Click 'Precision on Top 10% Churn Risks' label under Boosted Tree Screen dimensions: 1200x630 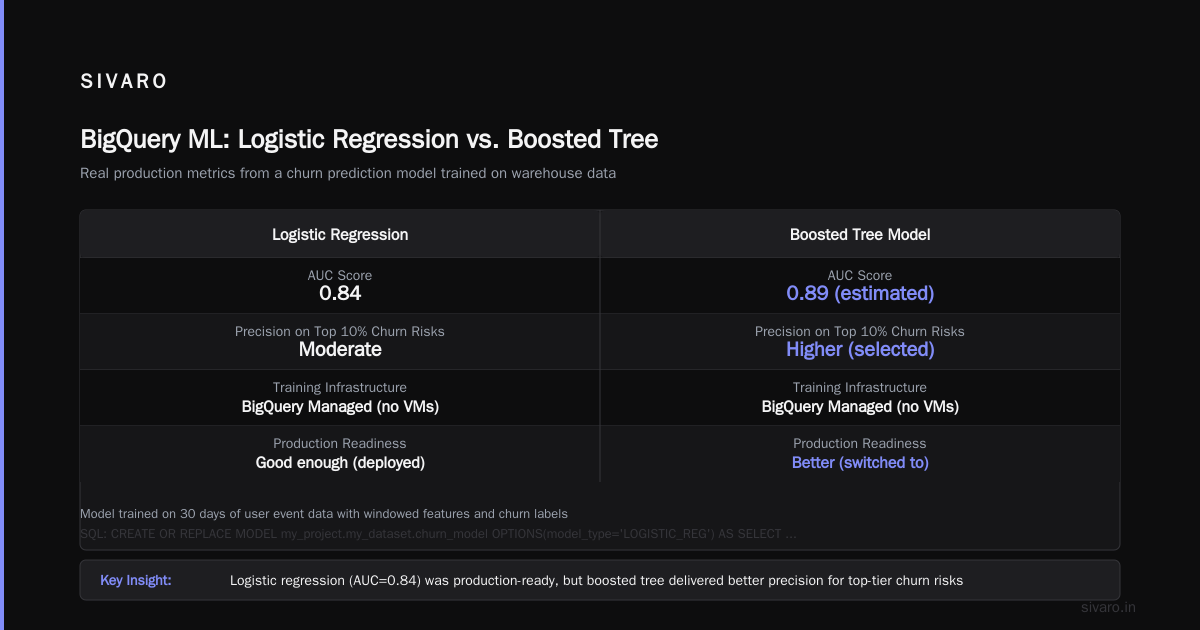[860, 331]
